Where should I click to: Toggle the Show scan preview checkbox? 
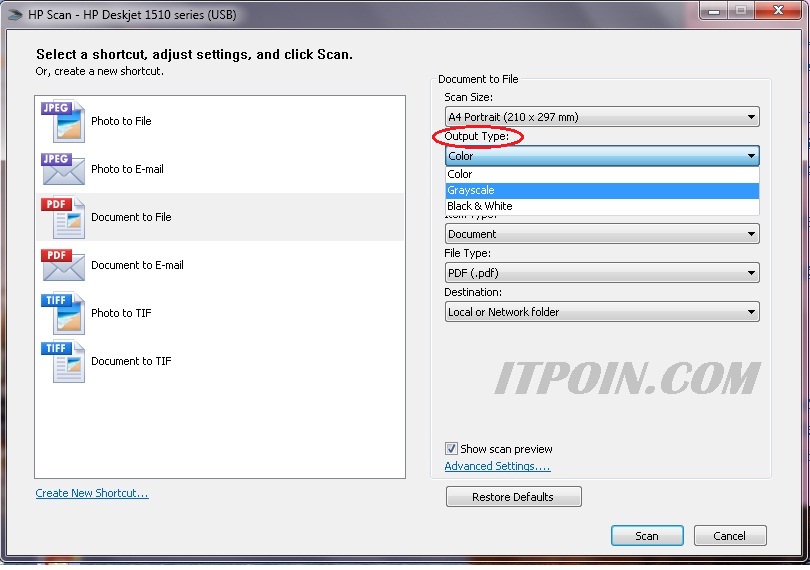click(x=451, y=449)
